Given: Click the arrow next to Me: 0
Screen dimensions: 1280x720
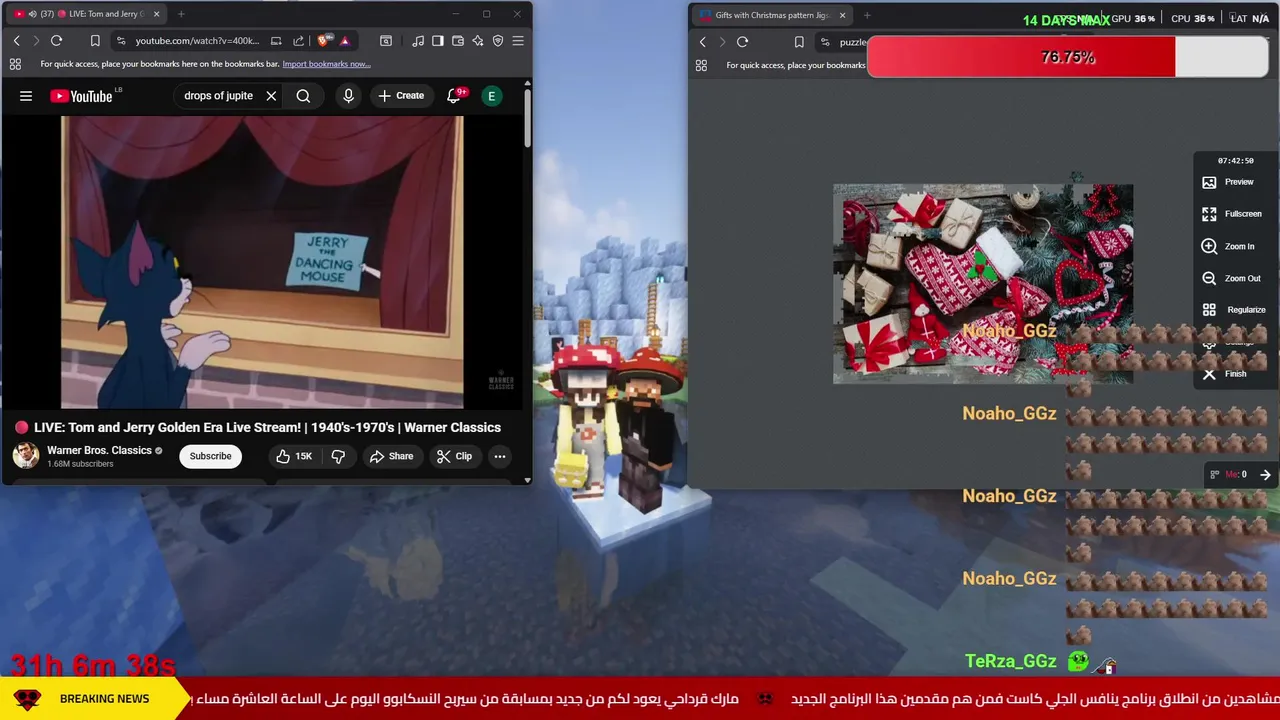Looking at the screenshot, I should tap(1265, 475).
